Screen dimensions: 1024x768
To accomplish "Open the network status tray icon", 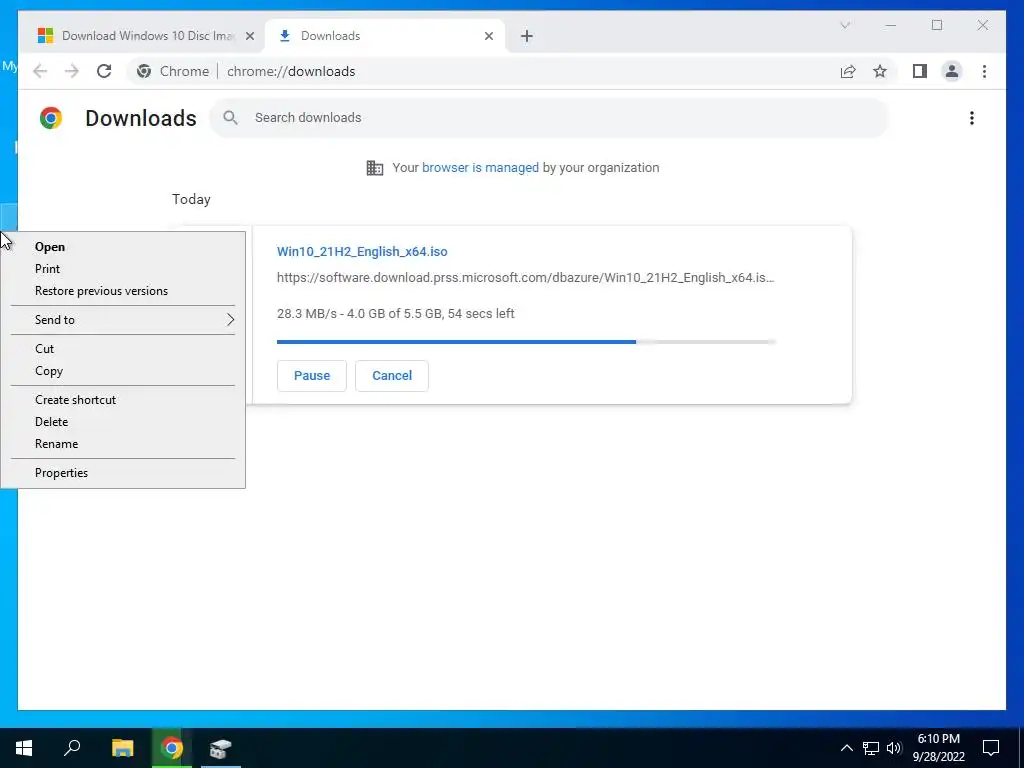I will click(x=870, y=748).
